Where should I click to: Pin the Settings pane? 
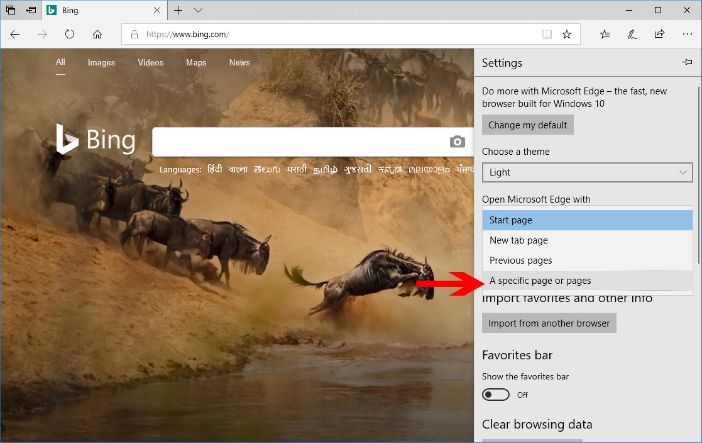(687, 62)
